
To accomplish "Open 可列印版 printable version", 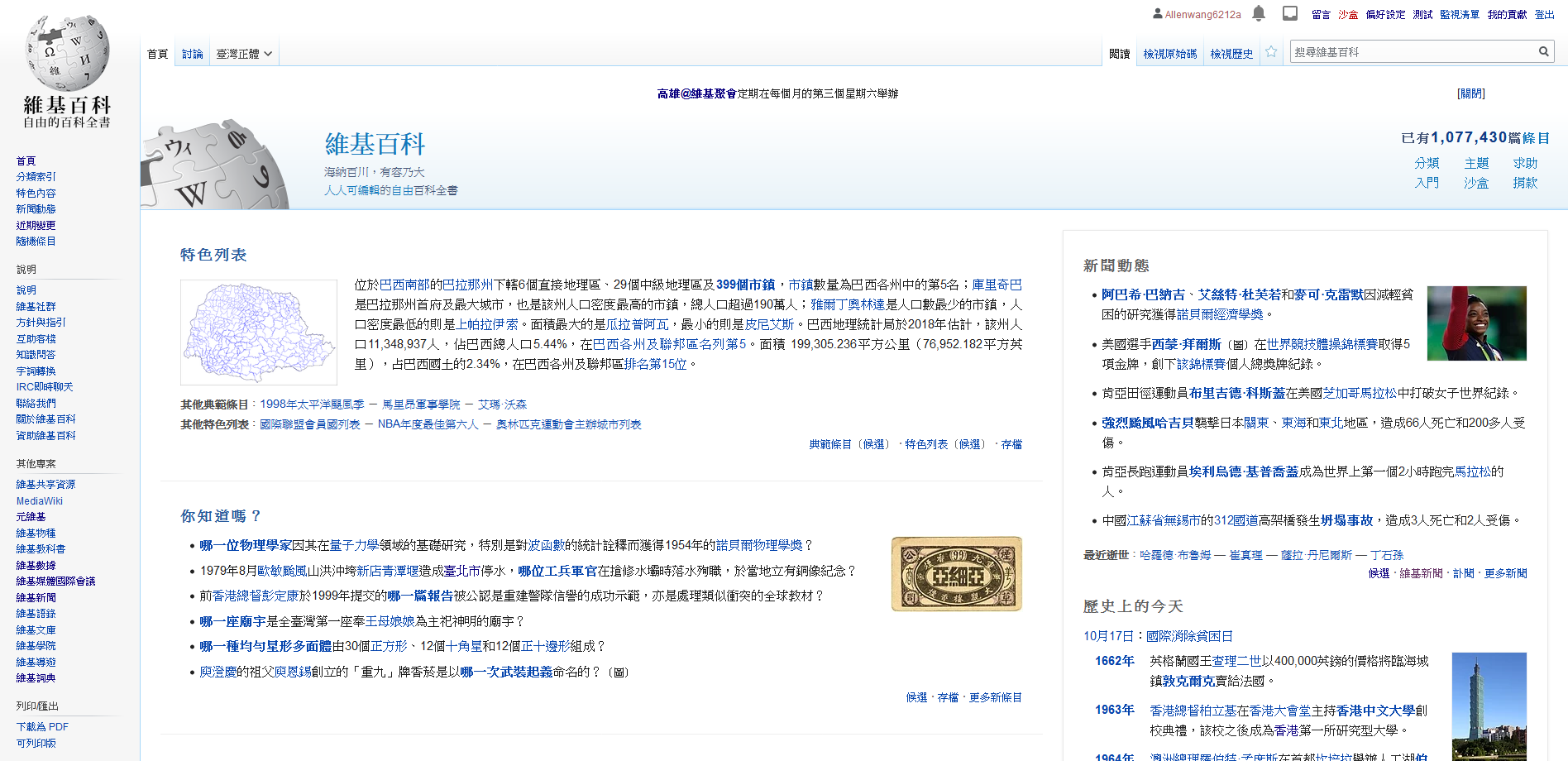I will coord(36,743).
